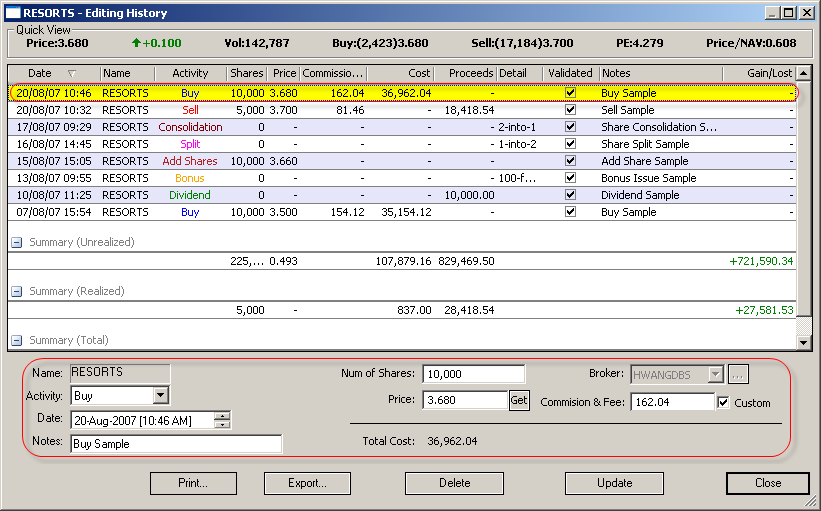
Task: Click the unrealized gain value +721,590.34
Action: point(761,261)
